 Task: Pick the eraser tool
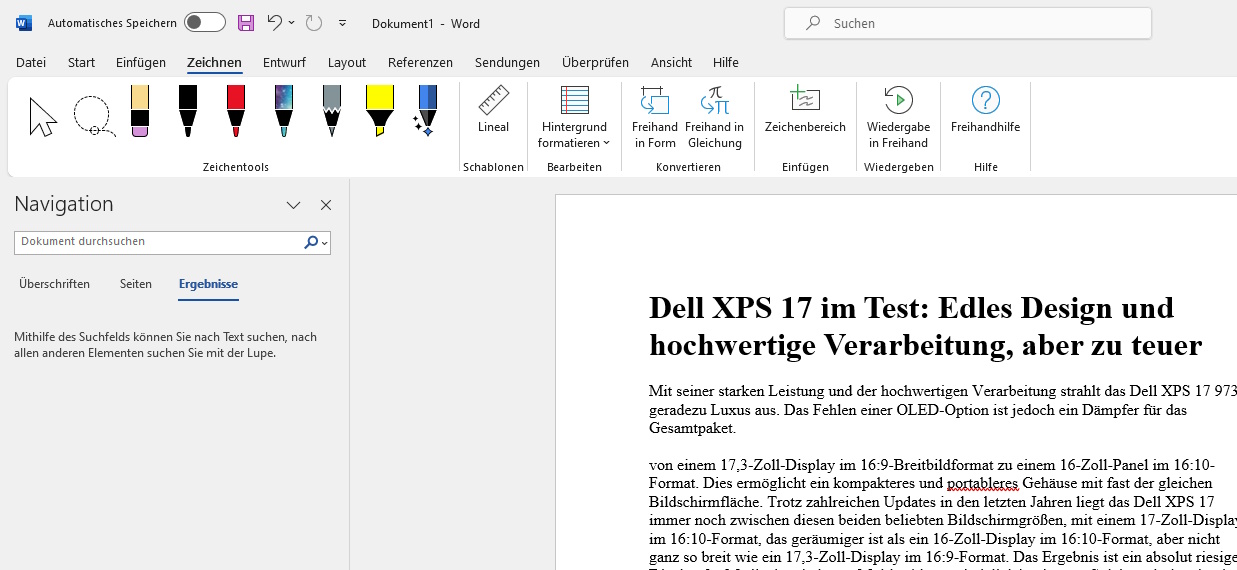coord(140,111)
